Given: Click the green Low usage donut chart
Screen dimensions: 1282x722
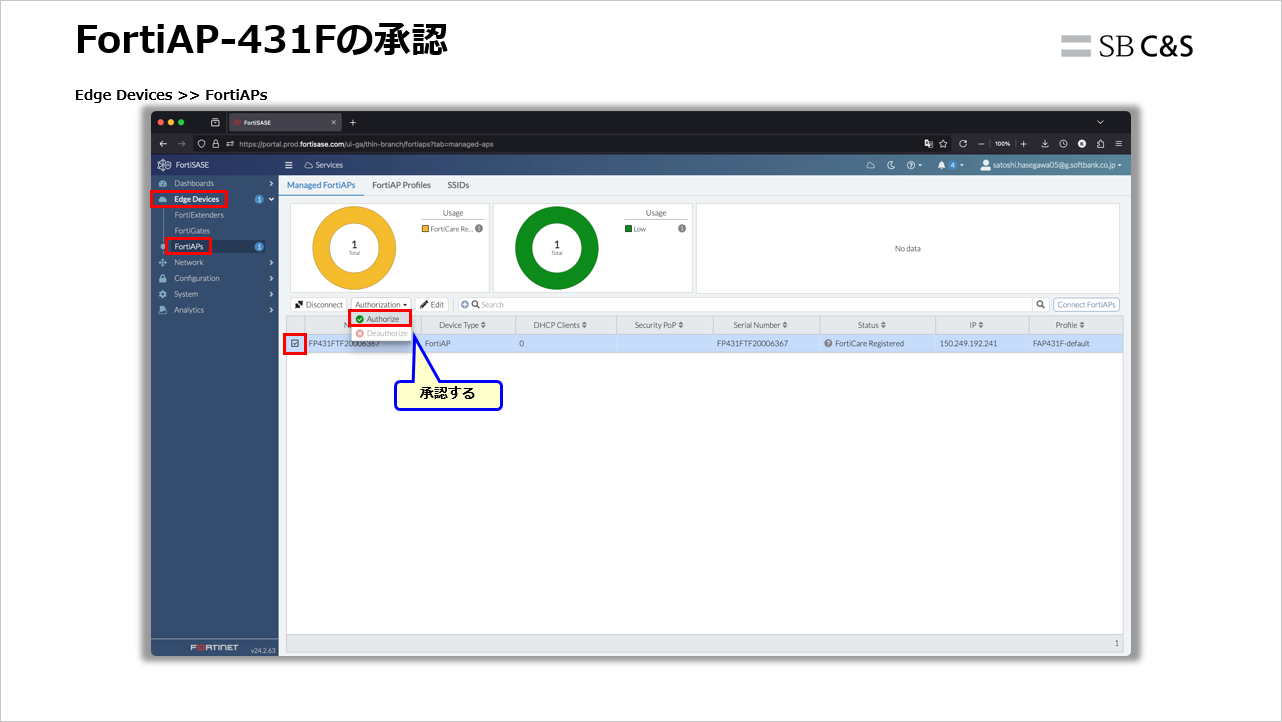Looking at the screenshot, I should [557, 247].
